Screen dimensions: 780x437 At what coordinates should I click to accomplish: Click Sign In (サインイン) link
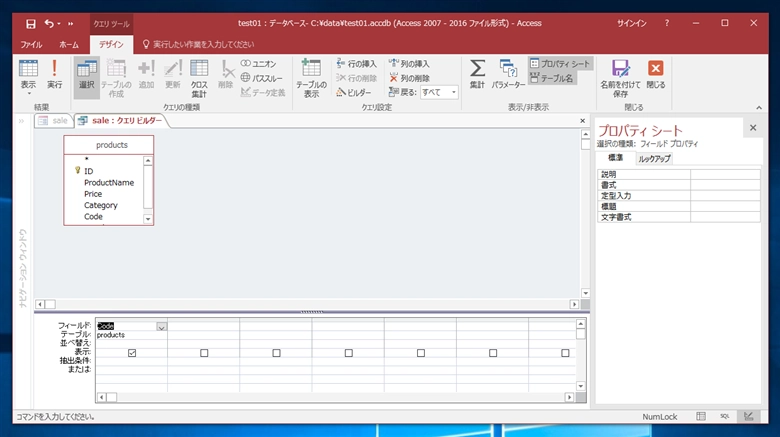point(631,23)
